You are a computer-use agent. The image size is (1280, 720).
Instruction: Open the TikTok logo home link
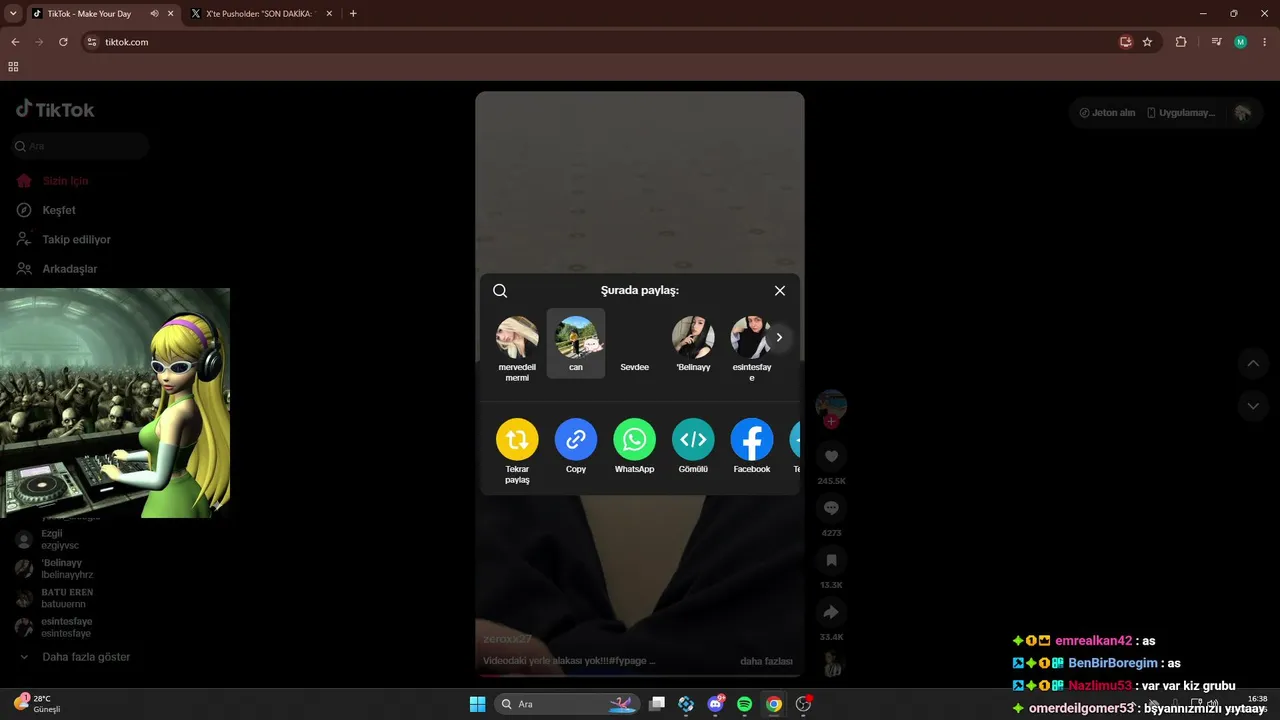55,110
